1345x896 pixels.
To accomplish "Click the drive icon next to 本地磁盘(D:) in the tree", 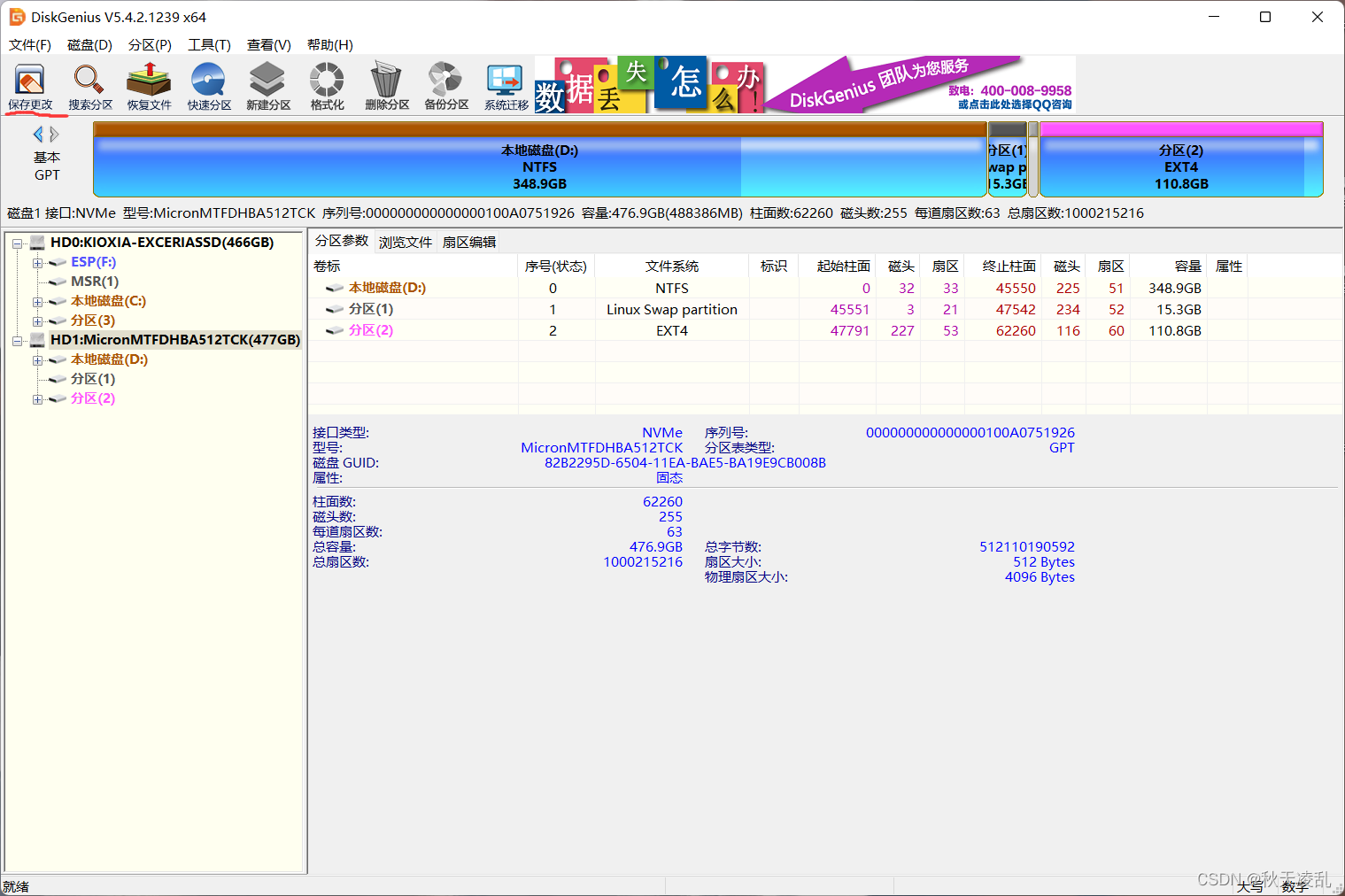I will tap(58, 359).
